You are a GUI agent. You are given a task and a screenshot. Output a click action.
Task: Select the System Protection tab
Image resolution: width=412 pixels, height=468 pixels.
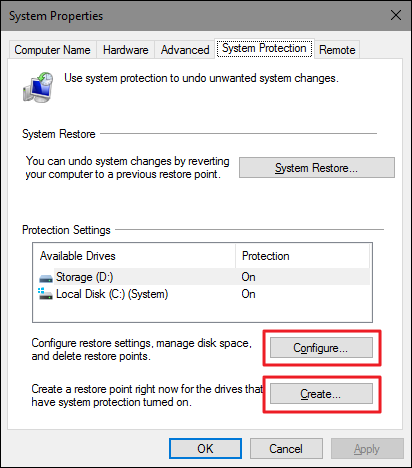click(x=264, y=48)
